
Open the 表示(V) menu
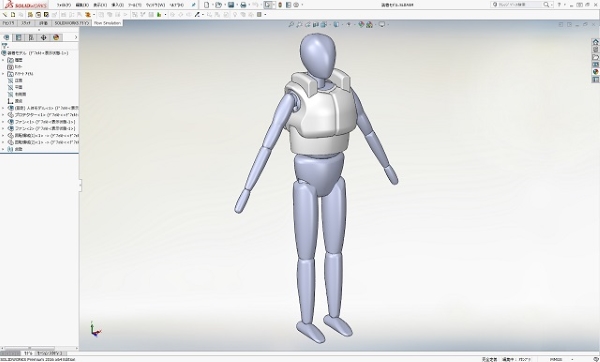click(x=100, y=5)
